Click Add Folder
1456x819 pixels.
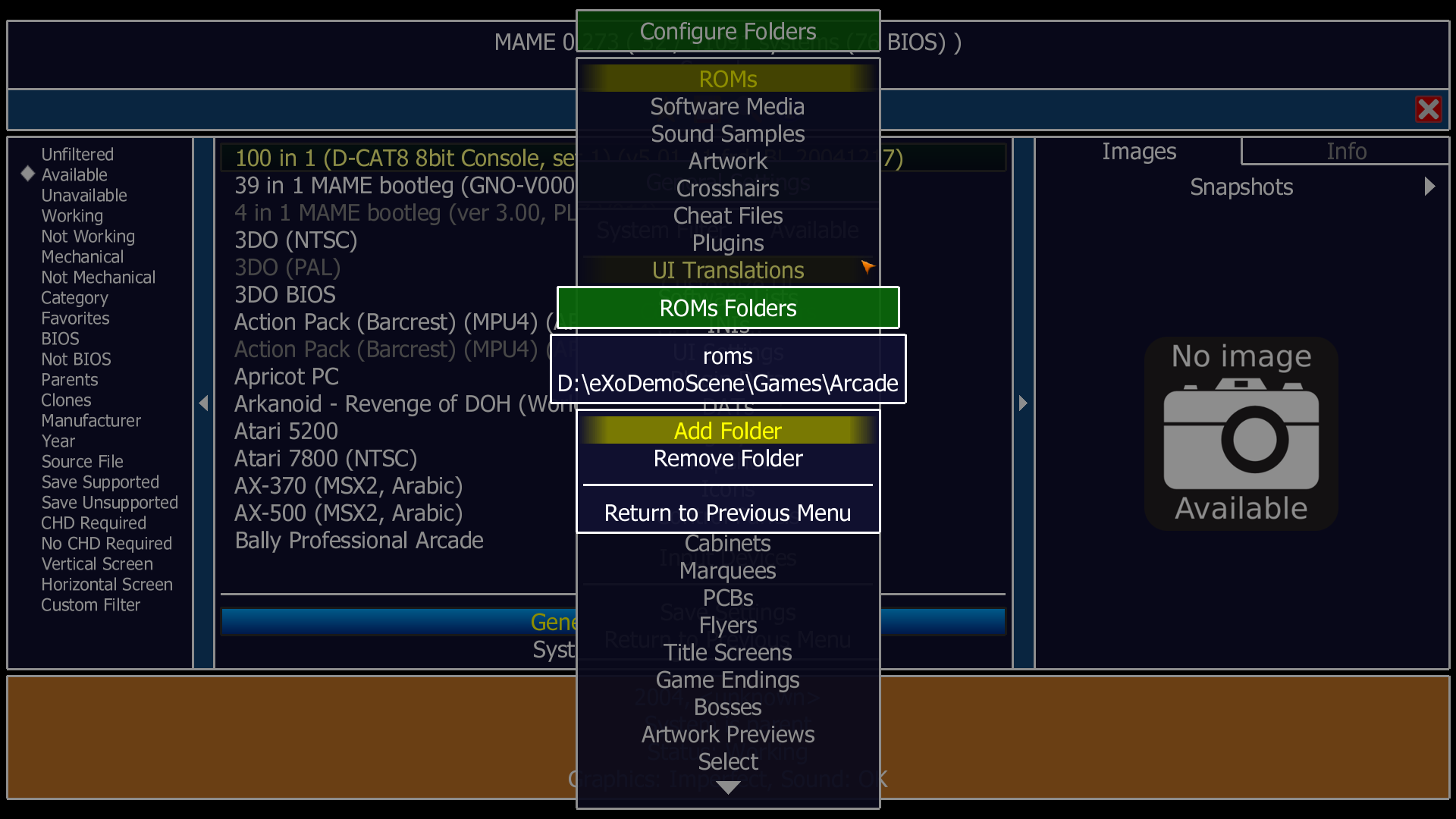coord(728,431)
